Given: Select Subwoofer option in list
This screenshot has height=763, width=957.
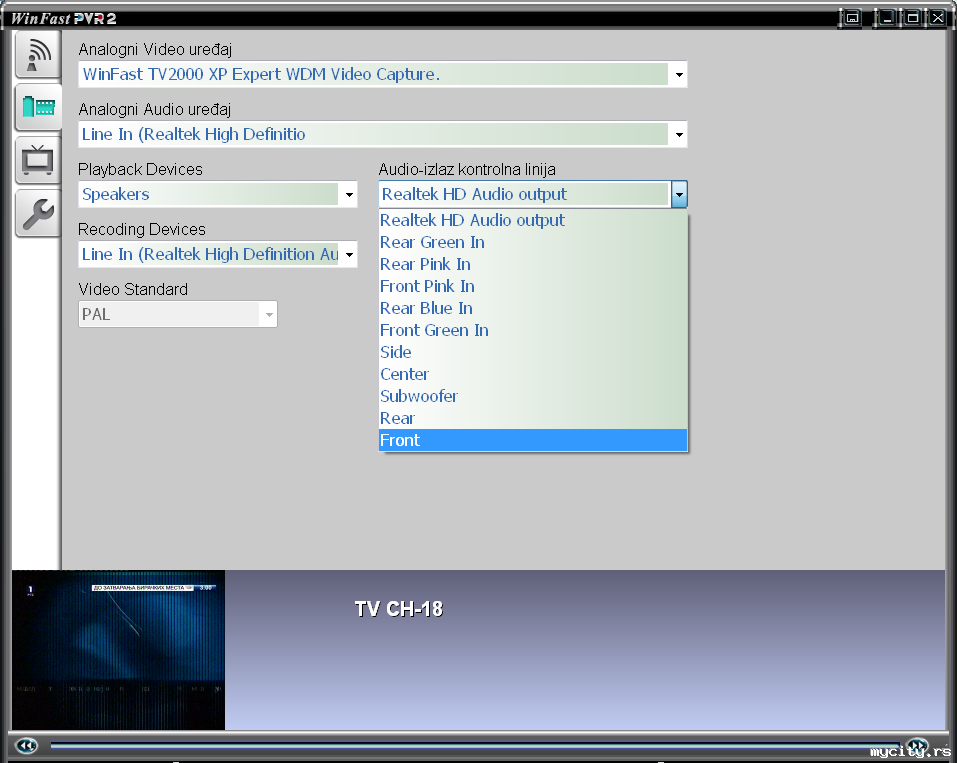Looking at the screenshot, I should 533,396.
